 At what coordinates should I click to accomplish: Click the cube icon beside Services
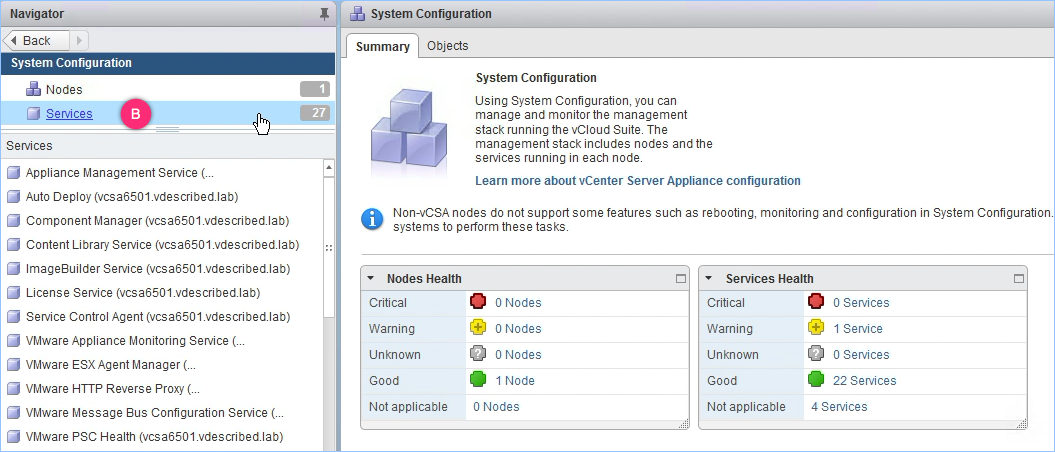click(34, 114)
